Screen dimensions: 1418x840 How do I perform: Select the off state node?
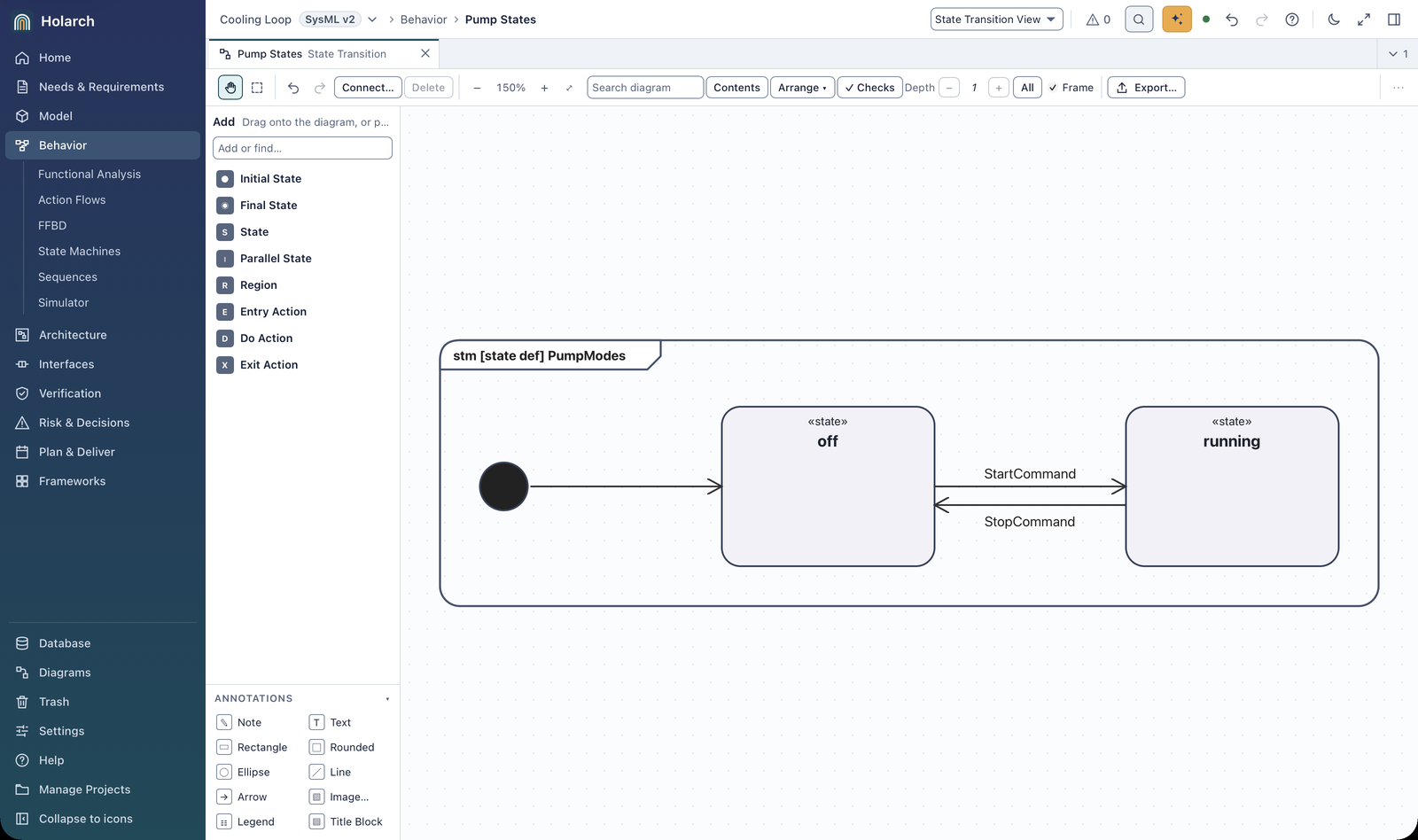click(828, 486)
